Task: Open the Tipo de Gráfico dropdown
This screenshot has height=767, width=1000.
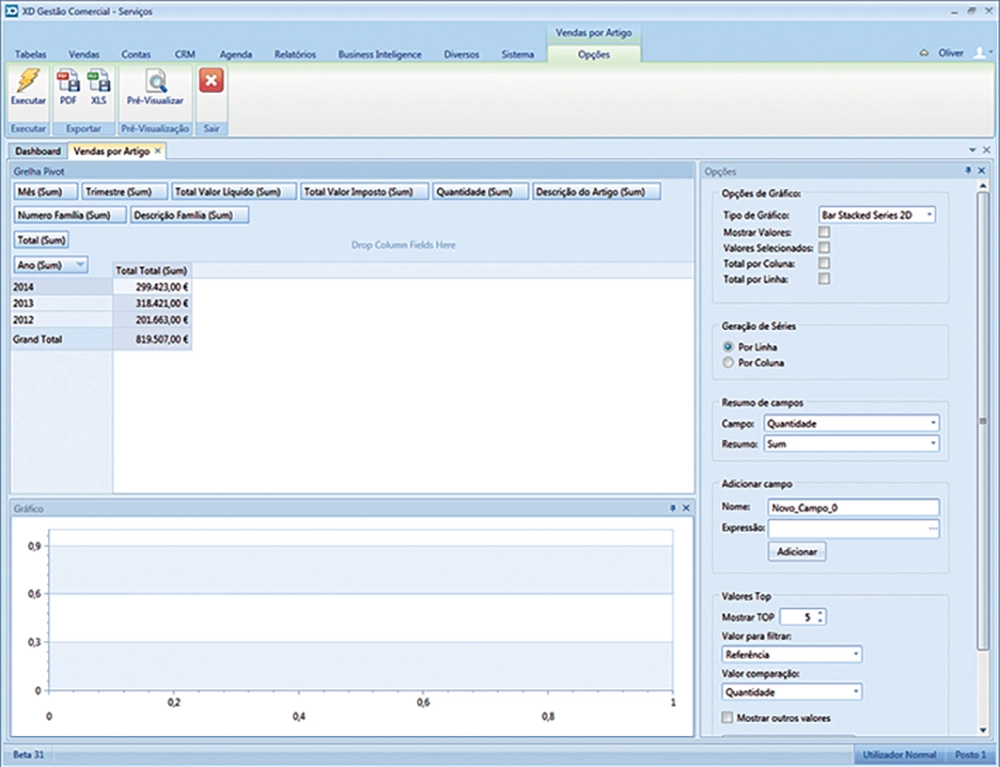Action: (x=930, y=215)
